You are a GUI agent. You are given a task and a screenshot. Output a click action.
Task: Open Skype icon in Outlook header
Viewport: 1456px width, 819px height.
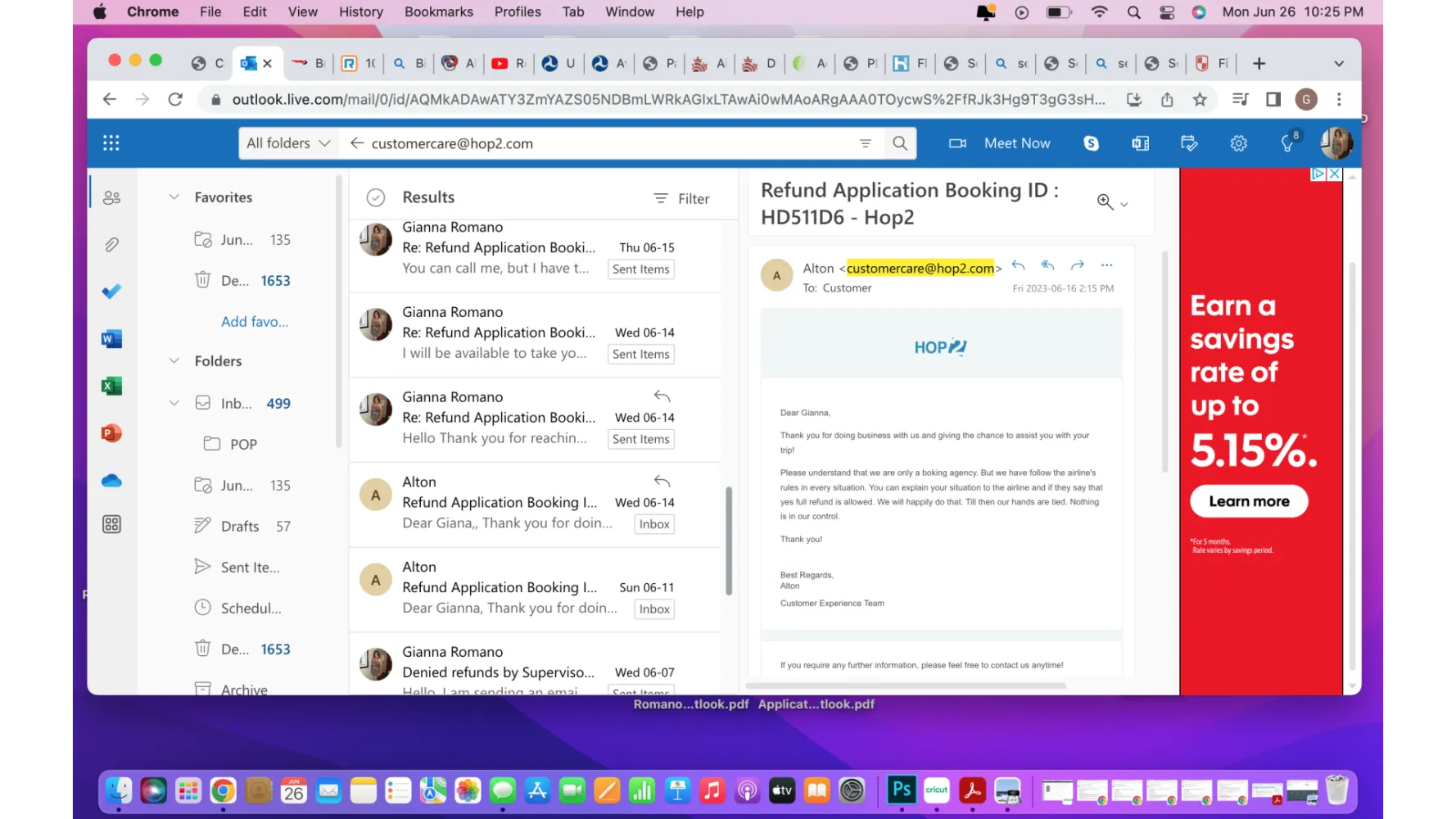(x=1091, y=143)
